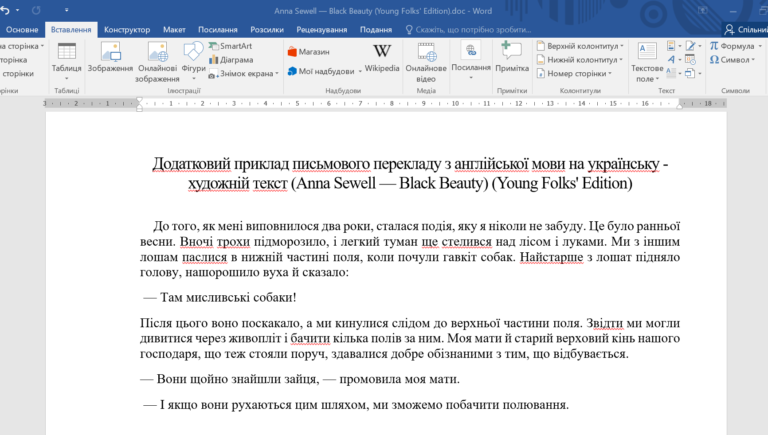The image size is (768, 435).
Task: Open Мої надбудови dropdown
Action: 360,72
